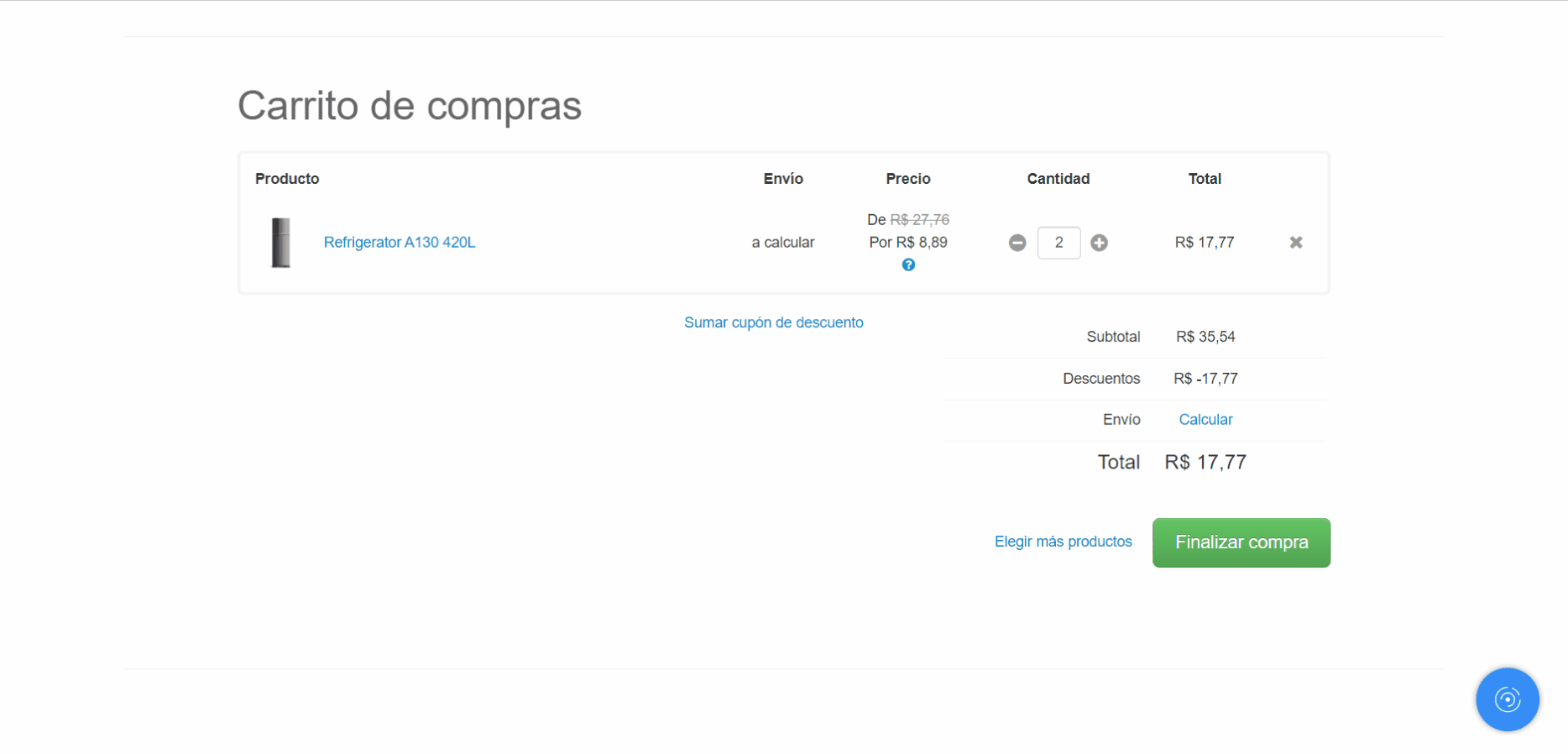
Task: Click the strikethrough original price R$ 27,76
Action: point(919,220)
